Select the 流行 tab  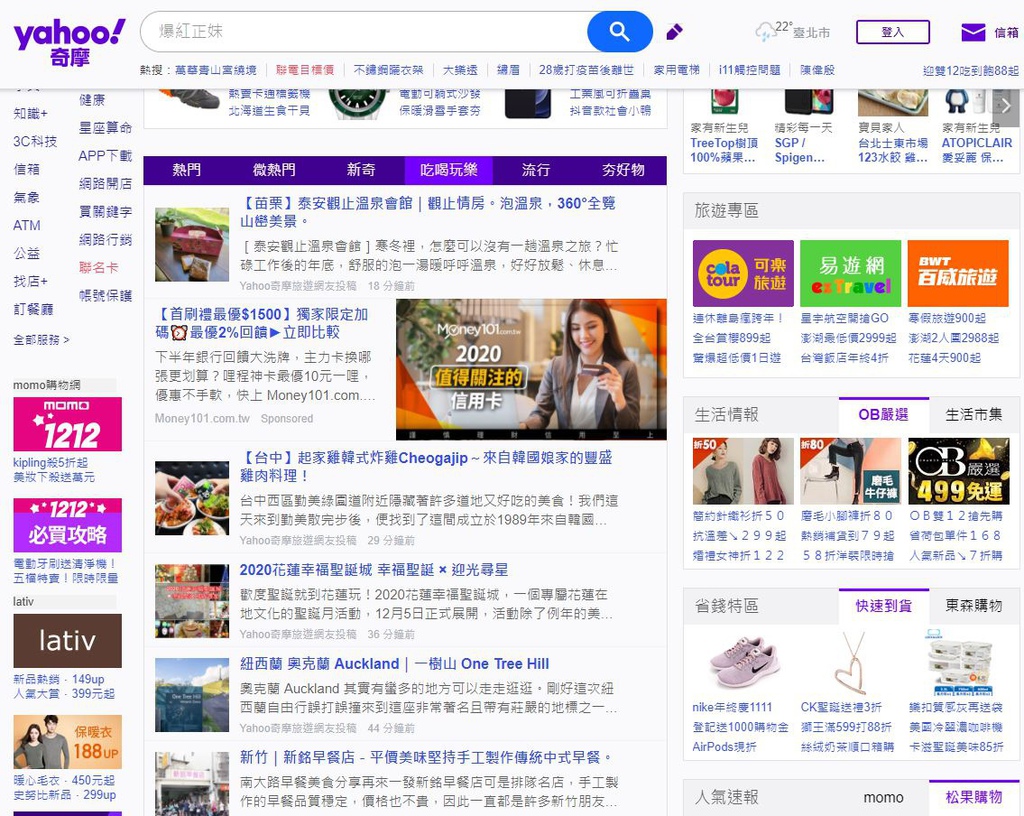(x=536, y=170)
